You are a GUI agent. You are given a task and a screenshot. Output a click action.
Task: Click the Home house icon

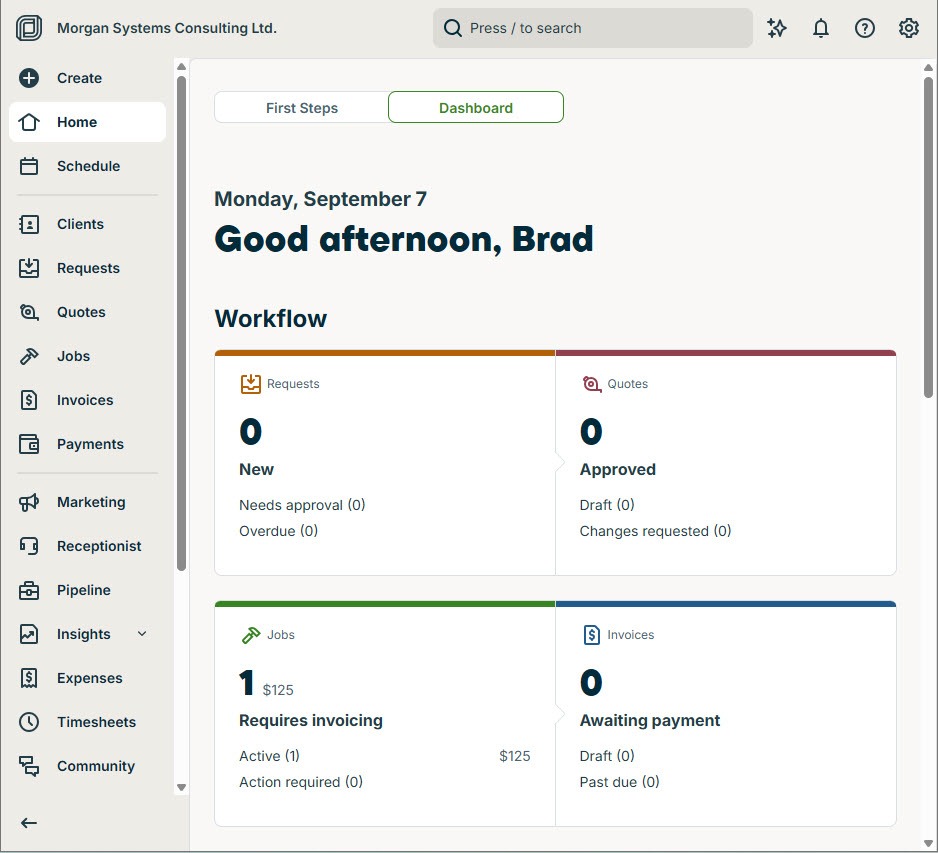29,122
